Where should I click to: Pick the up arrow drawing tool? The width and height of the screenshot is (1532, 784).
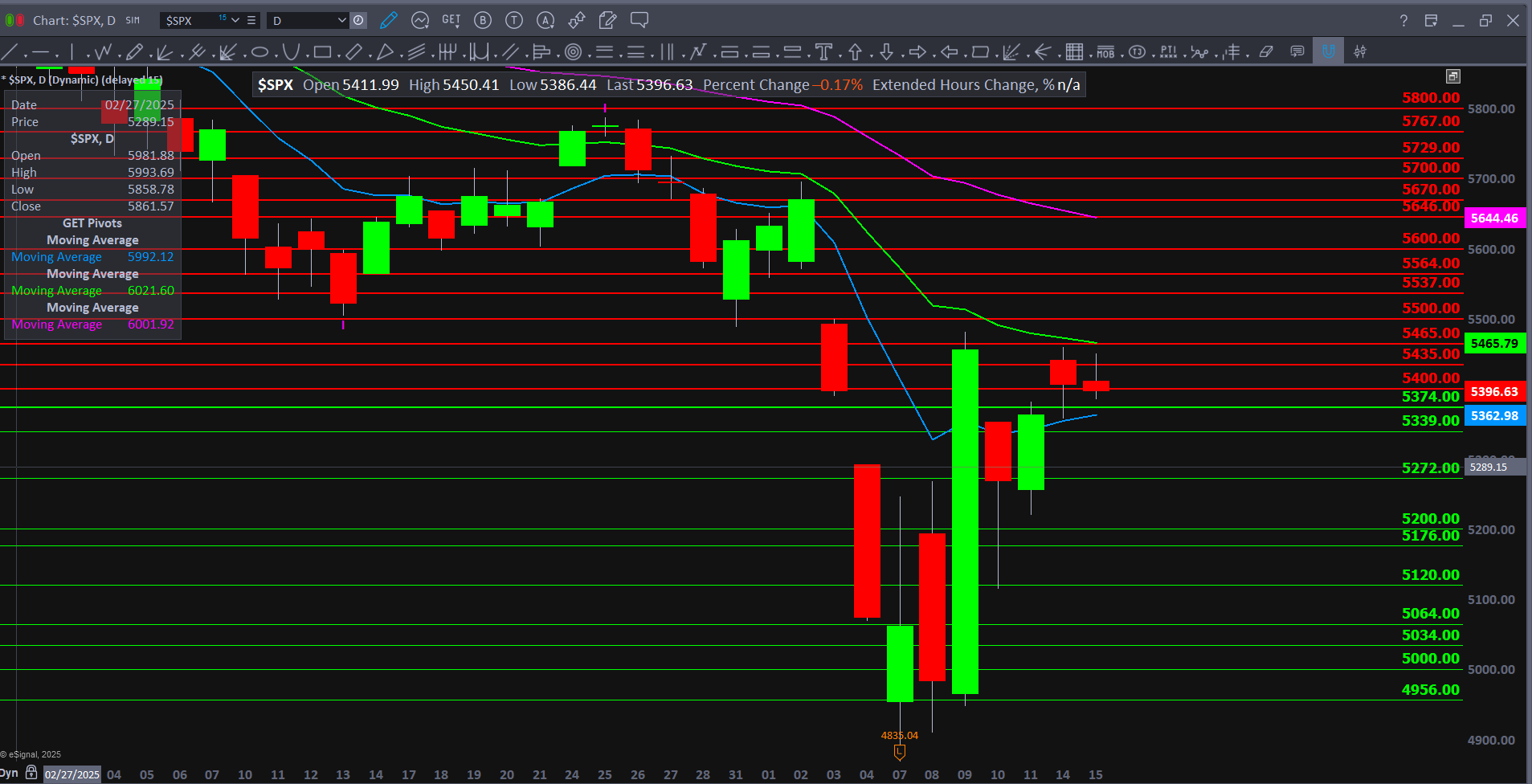855,53
